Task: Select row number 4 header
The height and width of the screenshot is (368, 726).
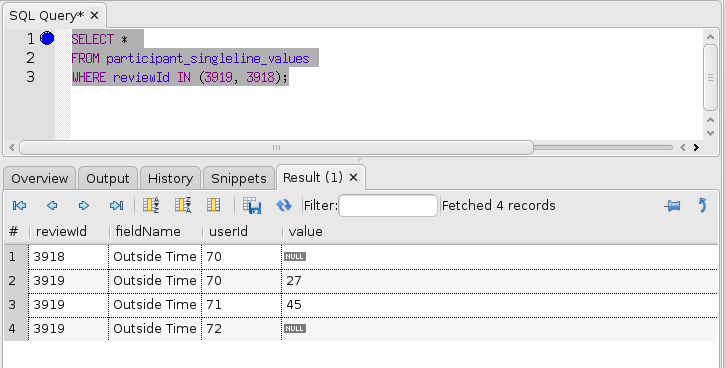Action: tap(16, 329)
